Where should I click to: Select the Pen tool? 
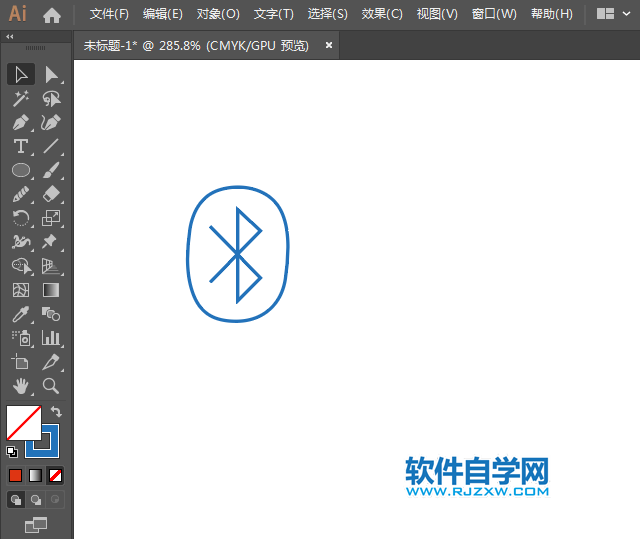[20, 123]
